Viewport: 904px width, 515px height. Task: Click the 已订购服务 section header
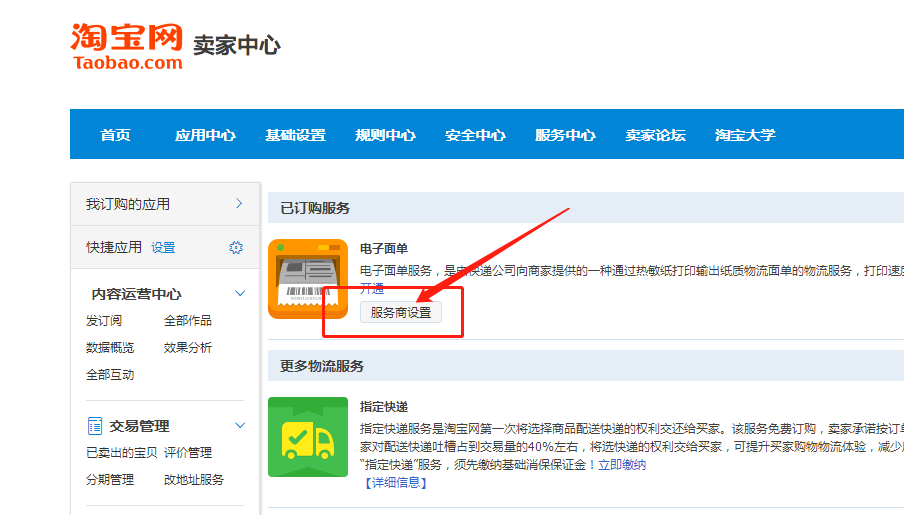(315, 208)
